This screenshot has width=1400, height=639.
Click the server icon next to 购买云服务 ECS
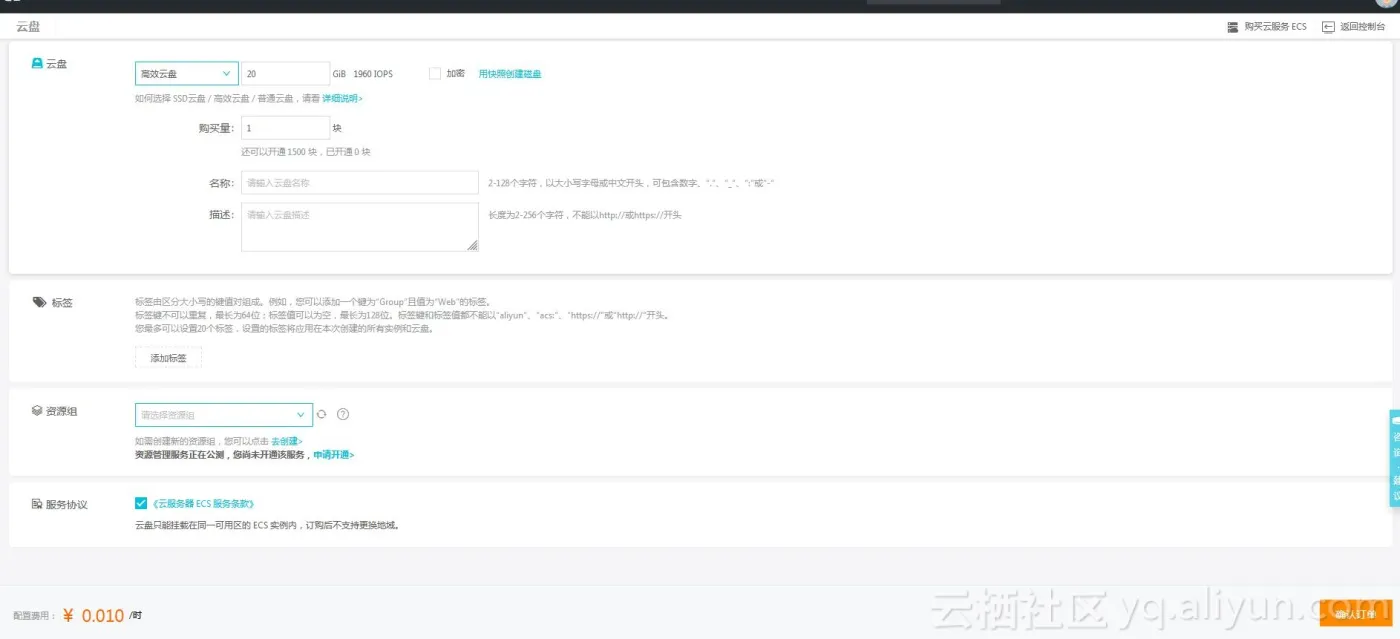[x=1233, y=27]
